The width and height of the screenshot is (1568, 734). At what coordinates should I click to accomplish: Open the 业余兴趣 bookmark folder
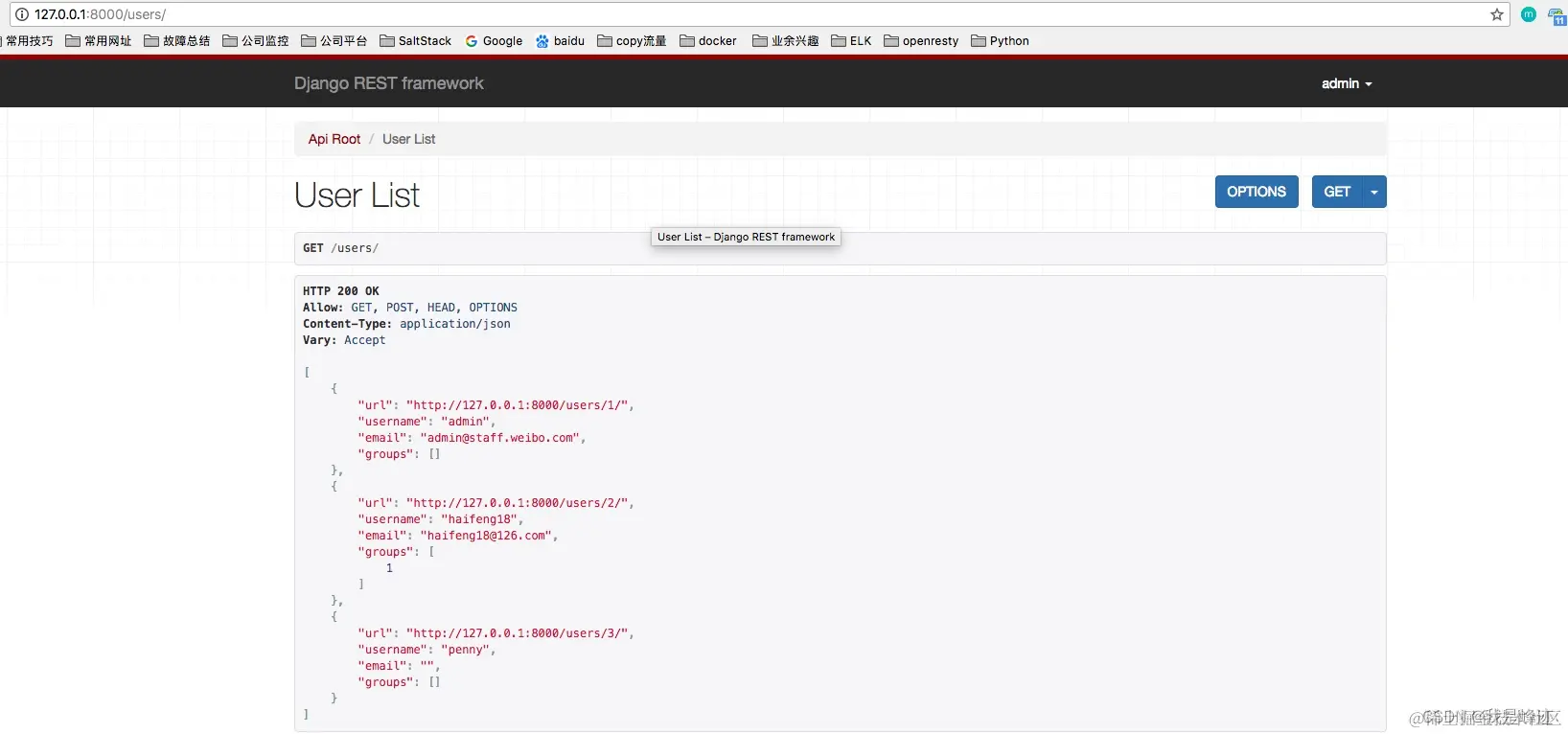click(x=786, y=41)
